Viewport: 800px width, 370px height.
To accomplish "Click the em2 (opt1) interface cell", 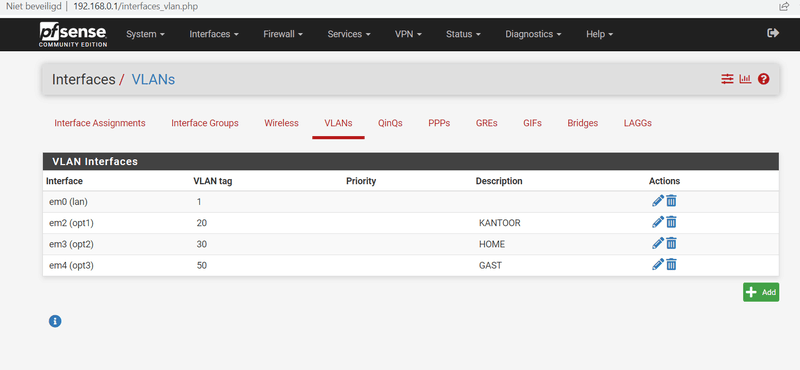I will pyautogui.click(x=71, y=223).
